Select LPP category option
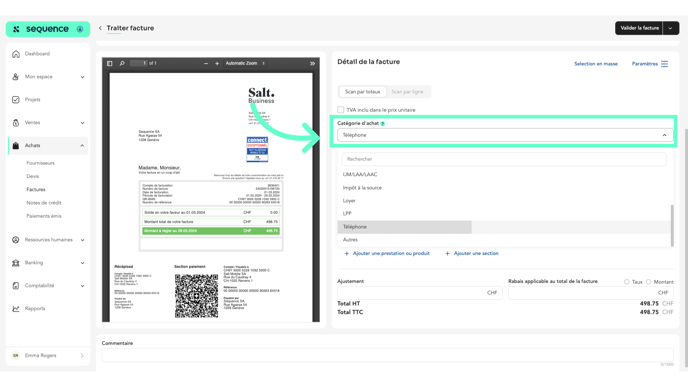Viewport: 688px width, 387px height. [x=504, y=214]
